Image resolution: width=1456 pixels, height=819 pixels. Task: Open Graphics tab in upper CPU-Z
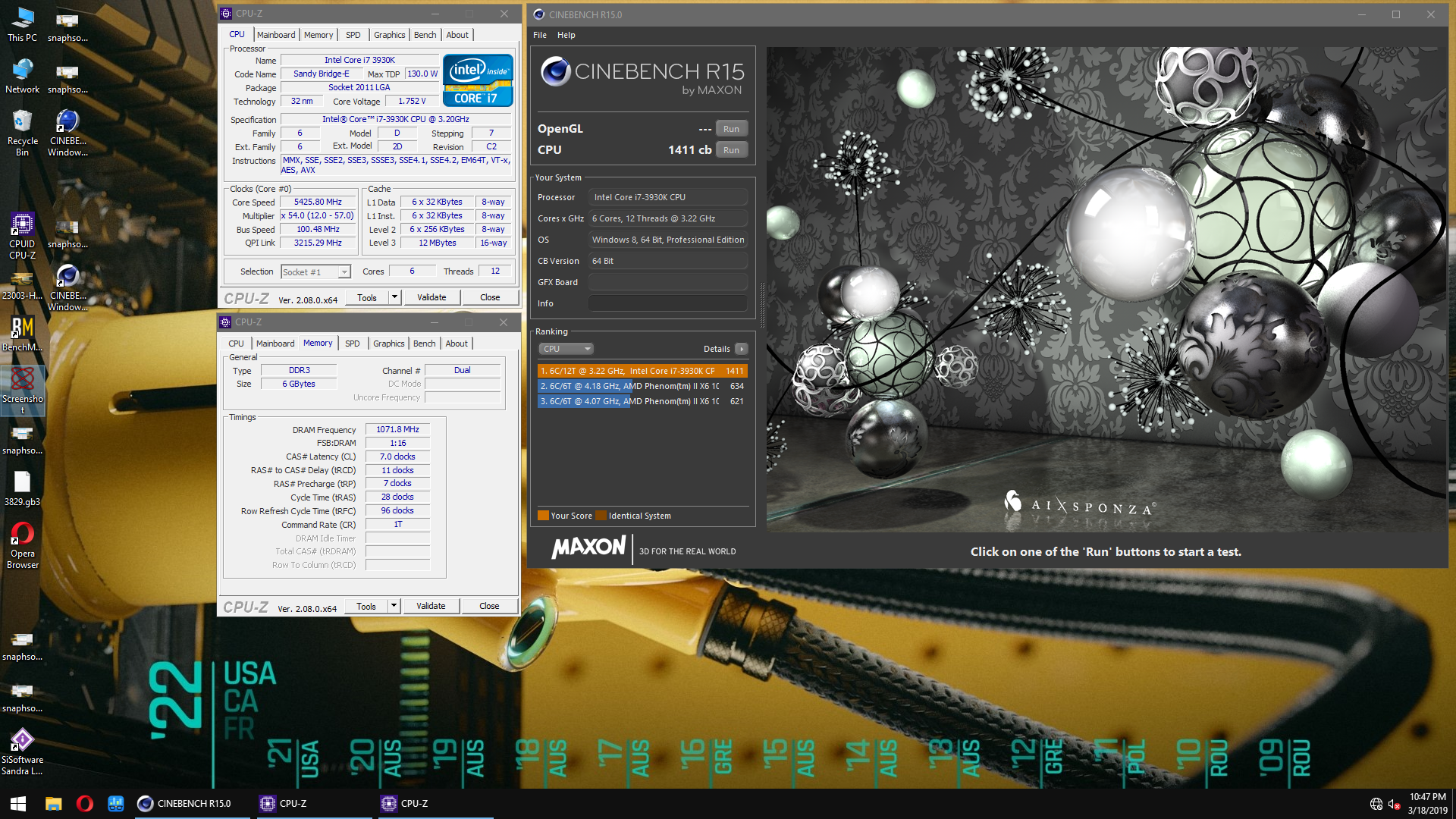(390, 35)
